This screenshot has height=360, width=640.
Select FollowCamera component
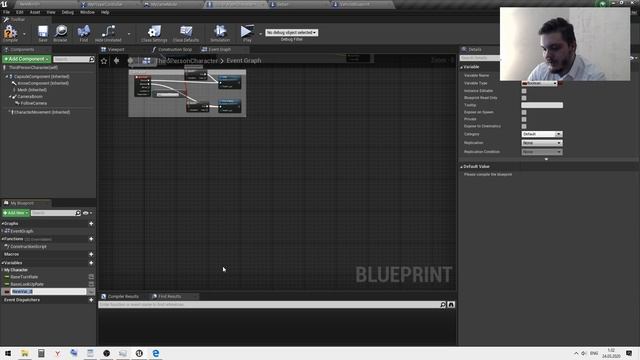pos(34,103)
